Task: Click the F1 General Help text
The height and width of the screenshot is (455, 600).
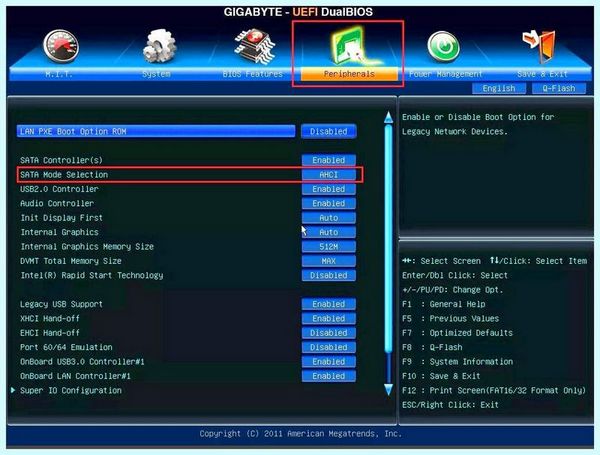Action: coord(443,304)
